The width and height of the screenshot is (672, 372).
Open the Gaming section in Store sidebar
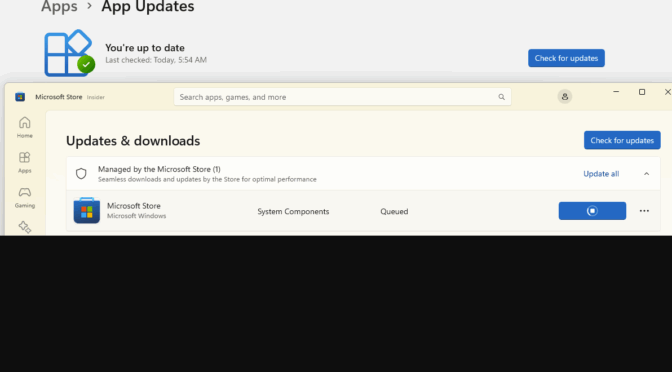[x=24, y=198]
